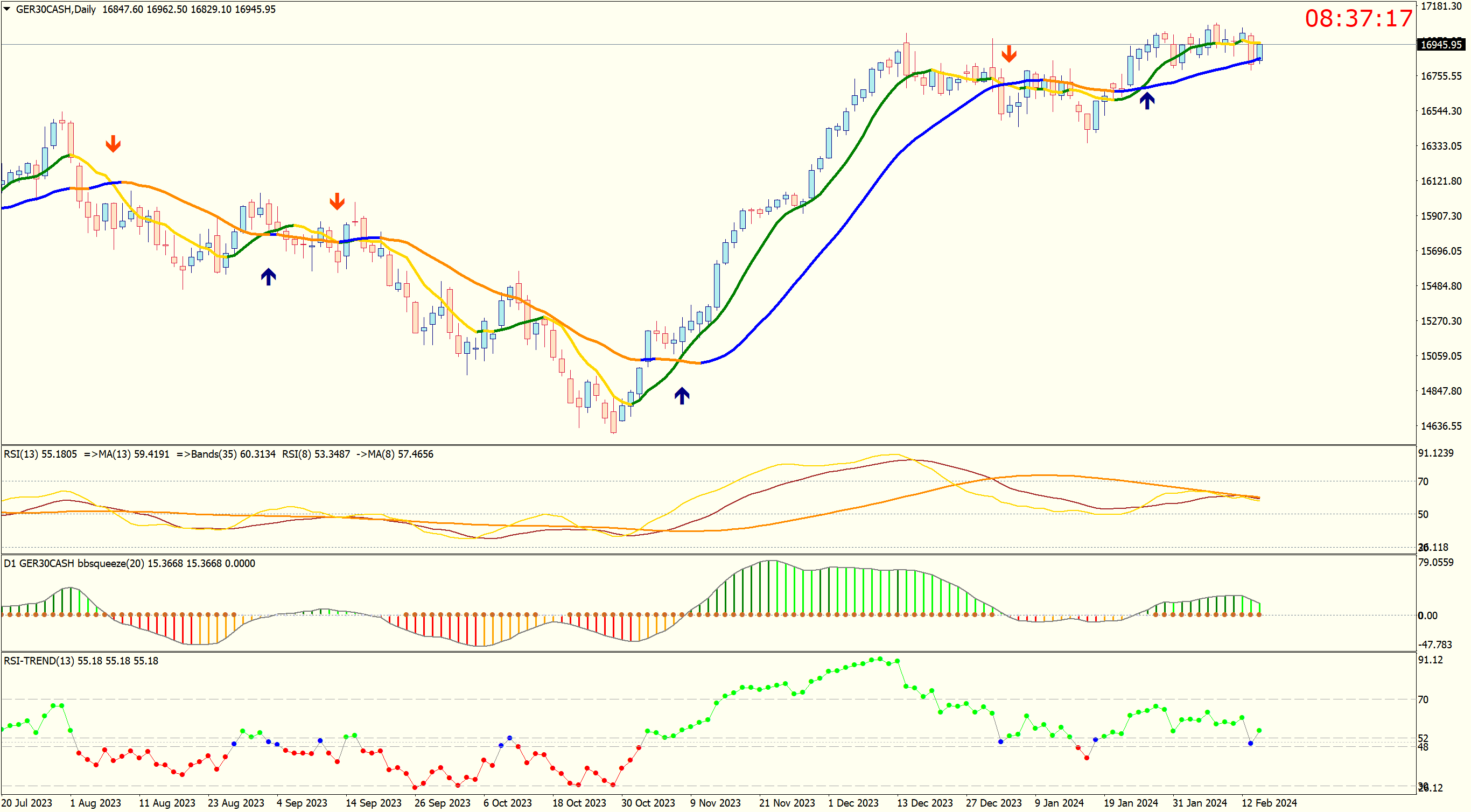The image size is (1471, 812).
Task: Click the red countdown timer 08:37:17
Action: [1358, 18]
